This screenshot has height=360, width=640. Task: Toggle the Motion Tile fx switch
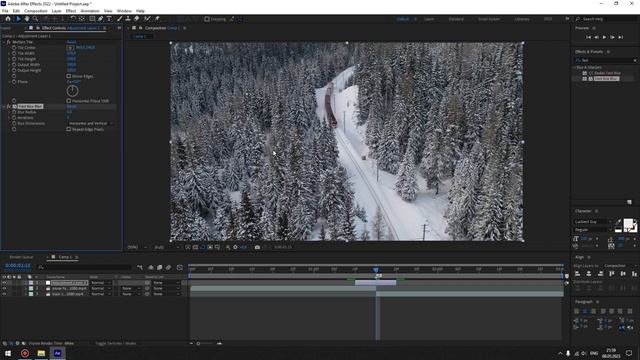tap(9, 42)
